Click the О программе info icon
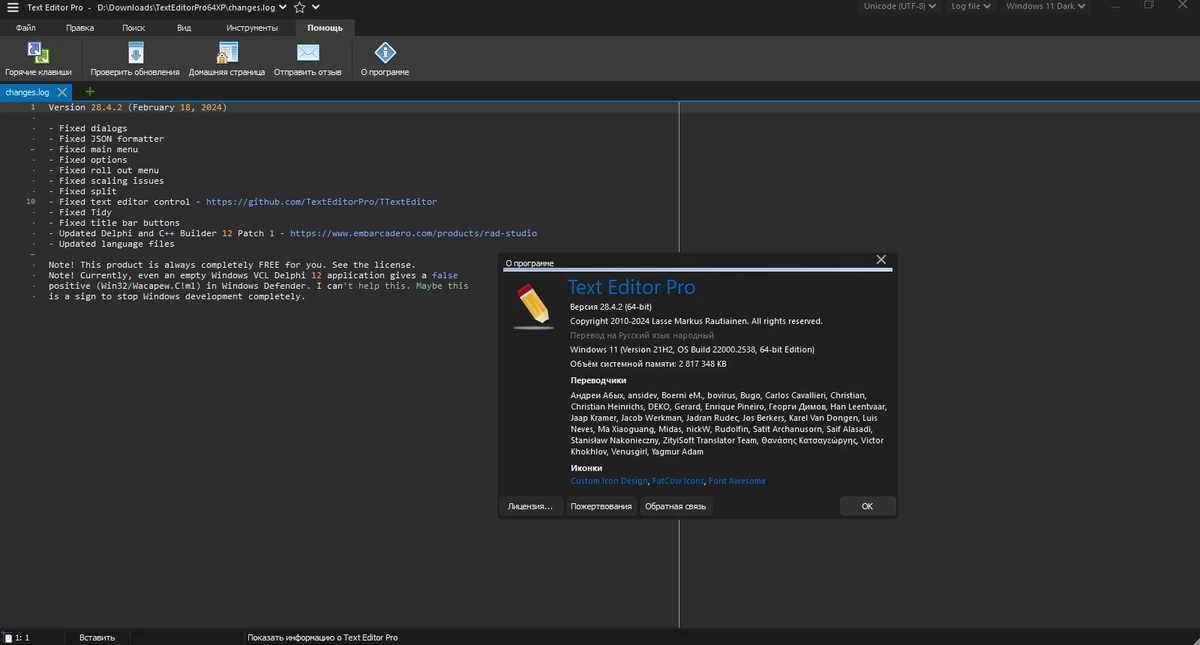 (x=385, y=52)
